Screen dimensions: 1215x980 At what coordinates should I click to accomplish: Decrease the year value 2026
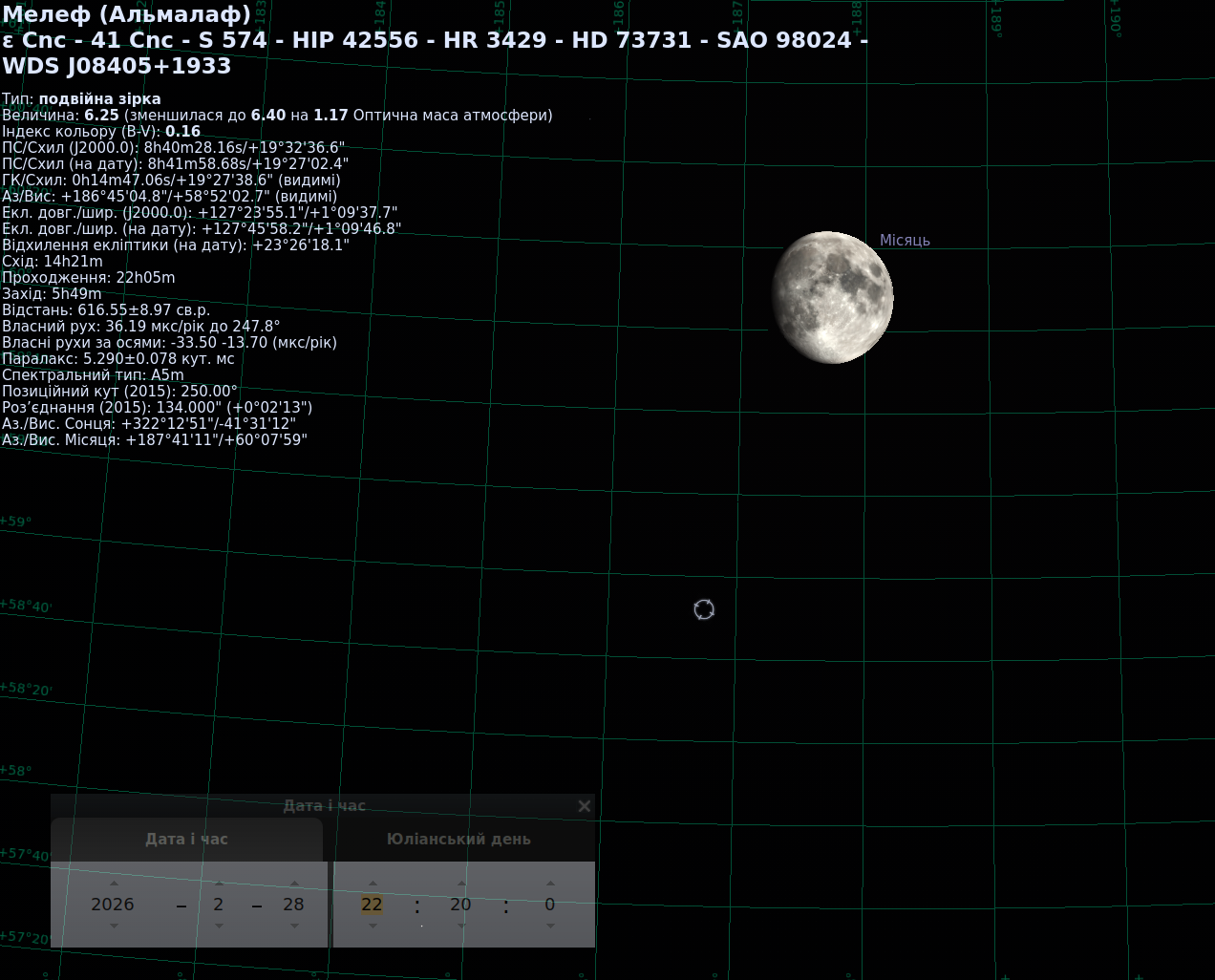click(114, 926)
